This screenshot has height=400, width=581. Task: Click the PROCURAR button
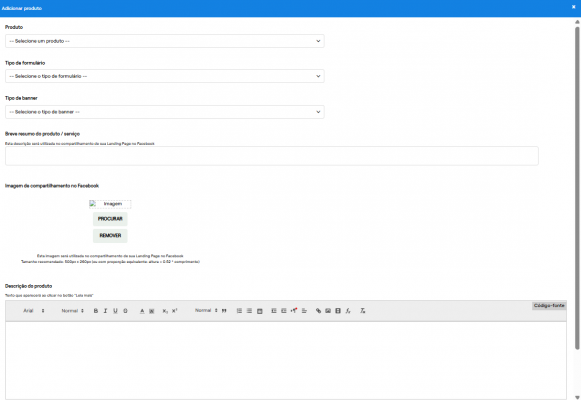click(110, 219)
